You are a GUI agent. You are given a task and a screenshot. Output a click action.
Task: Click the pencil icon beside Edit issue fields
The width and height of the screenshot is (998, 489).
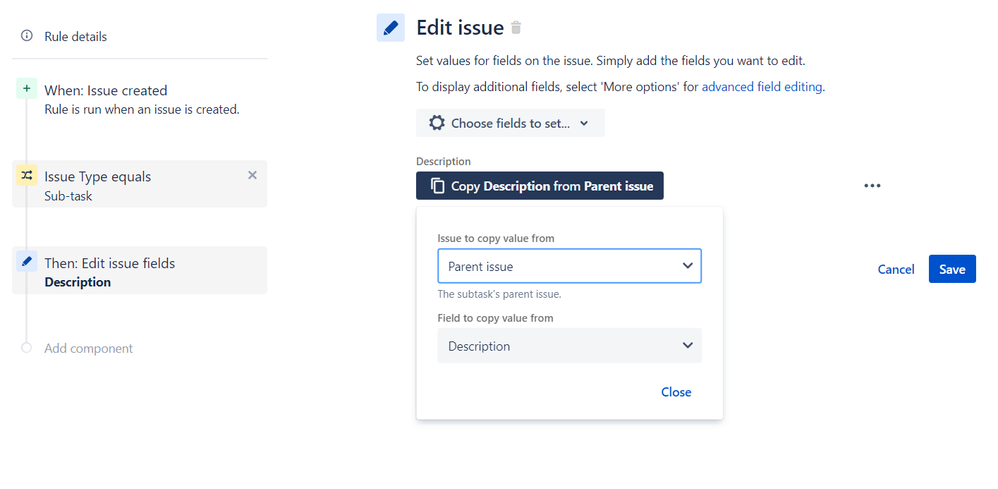[x=26, y=261]
